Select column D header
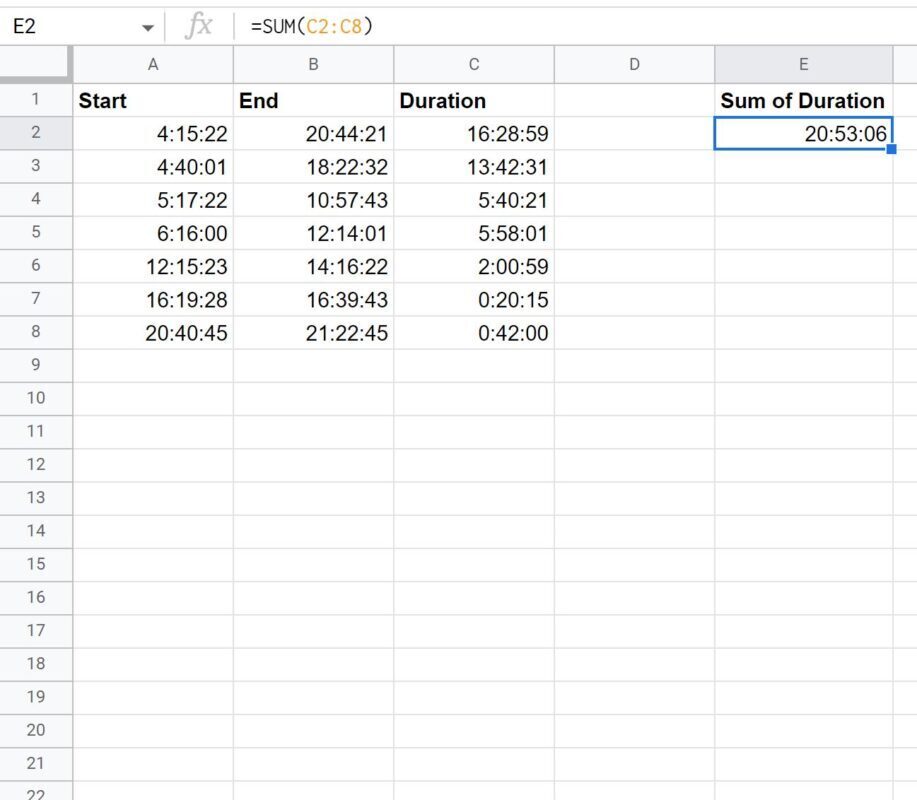Screen dimensions: 917x800 click(x=634, y=64)
